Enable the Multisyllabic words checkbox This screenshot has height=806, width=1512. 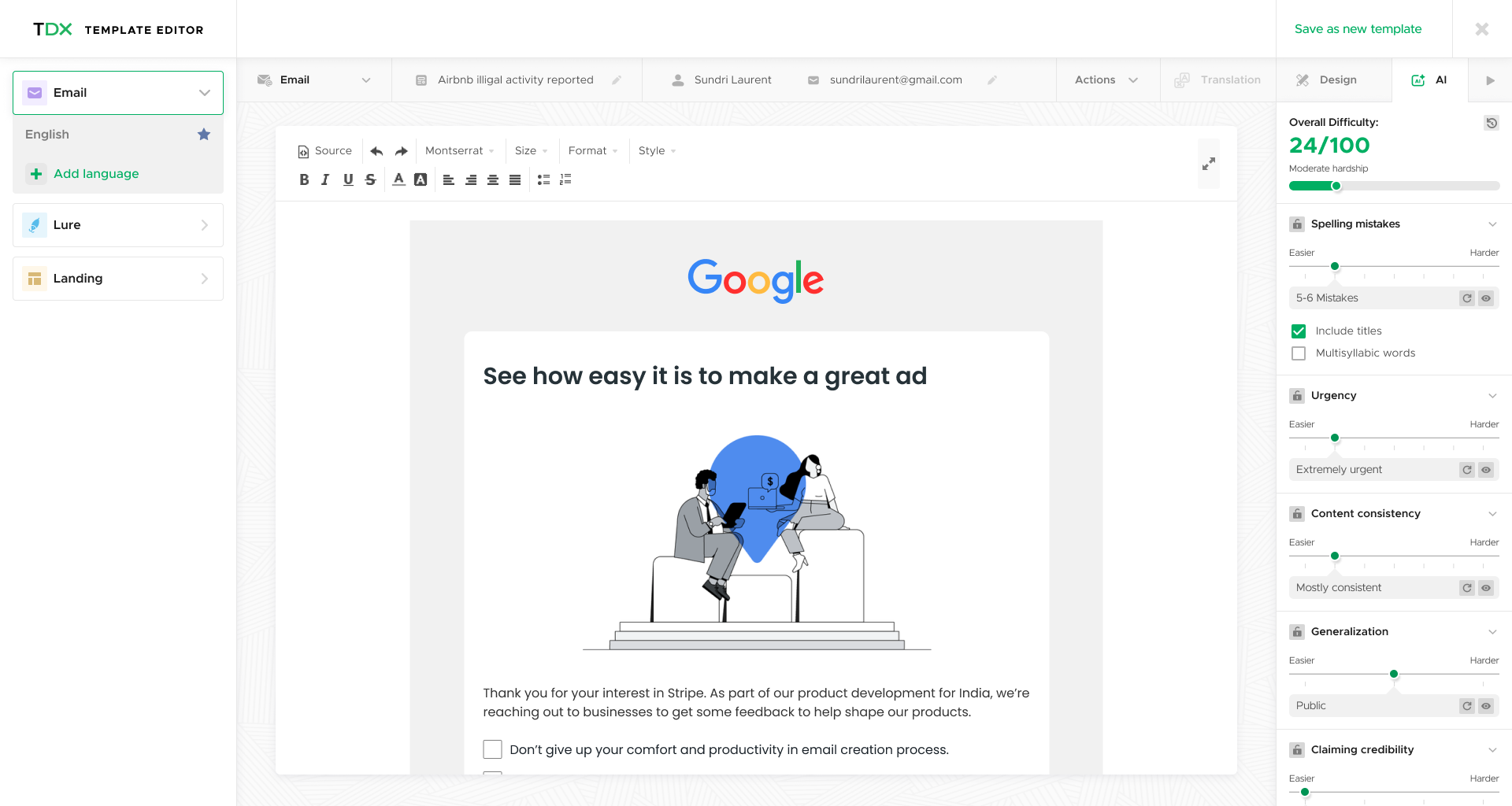(1299, 353)
